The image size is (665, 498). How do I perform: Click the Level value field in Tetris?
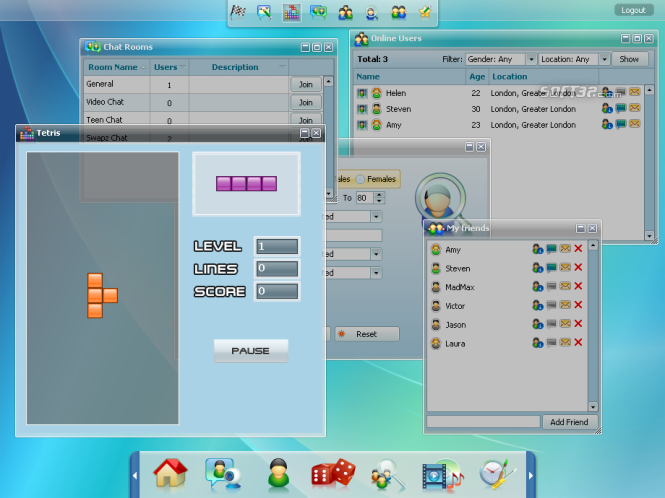(x=277, y=246)
